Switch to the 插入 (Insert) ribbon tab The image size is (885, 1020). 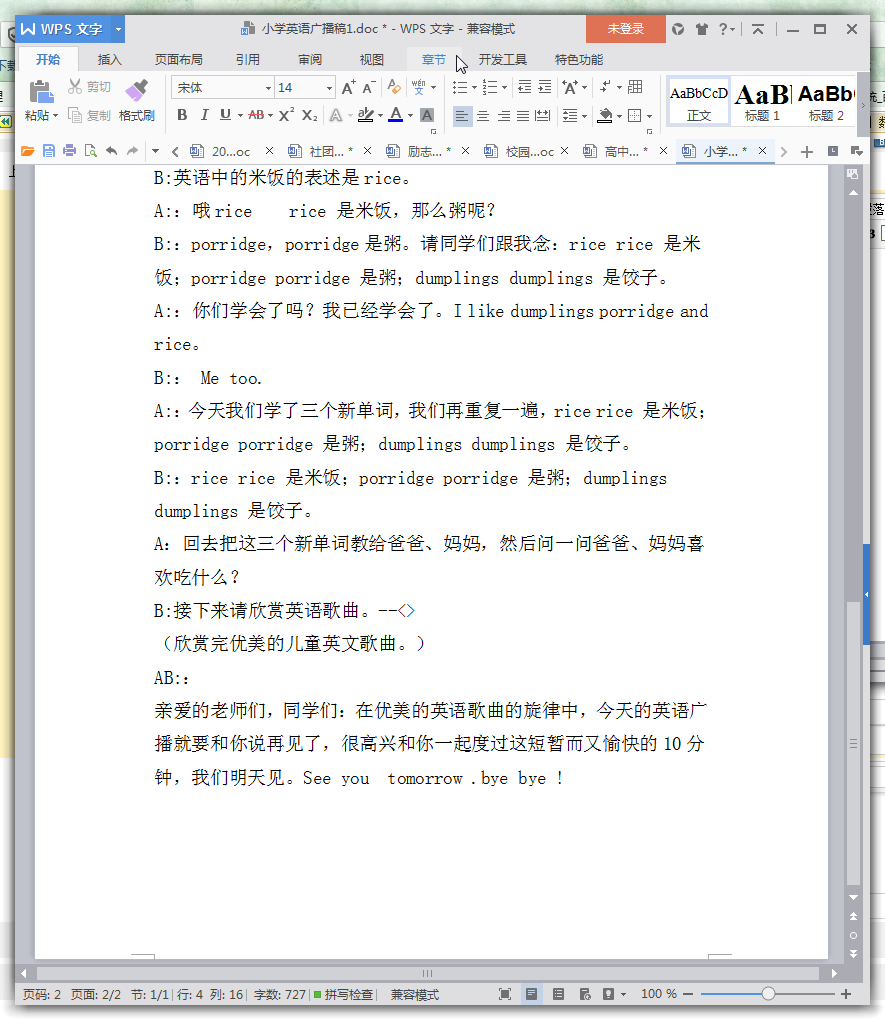click(x=109, y=60)
